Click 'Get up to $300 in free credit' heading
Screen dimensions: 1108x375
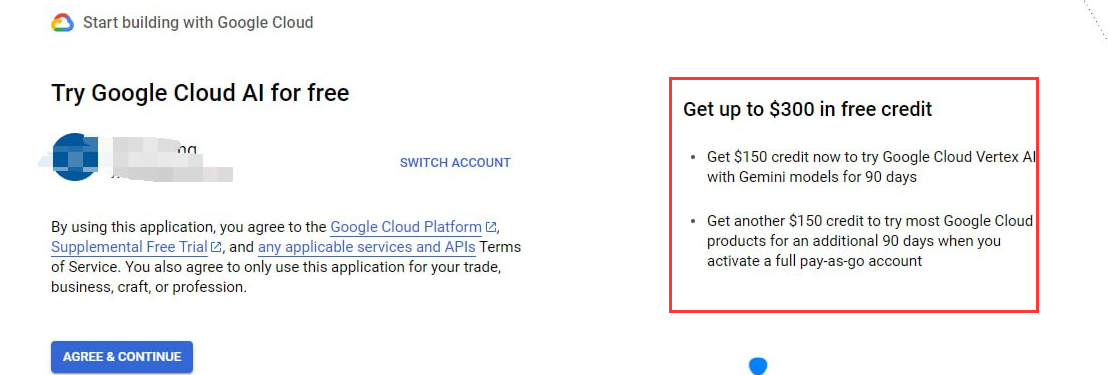click(x=808, y=109)
